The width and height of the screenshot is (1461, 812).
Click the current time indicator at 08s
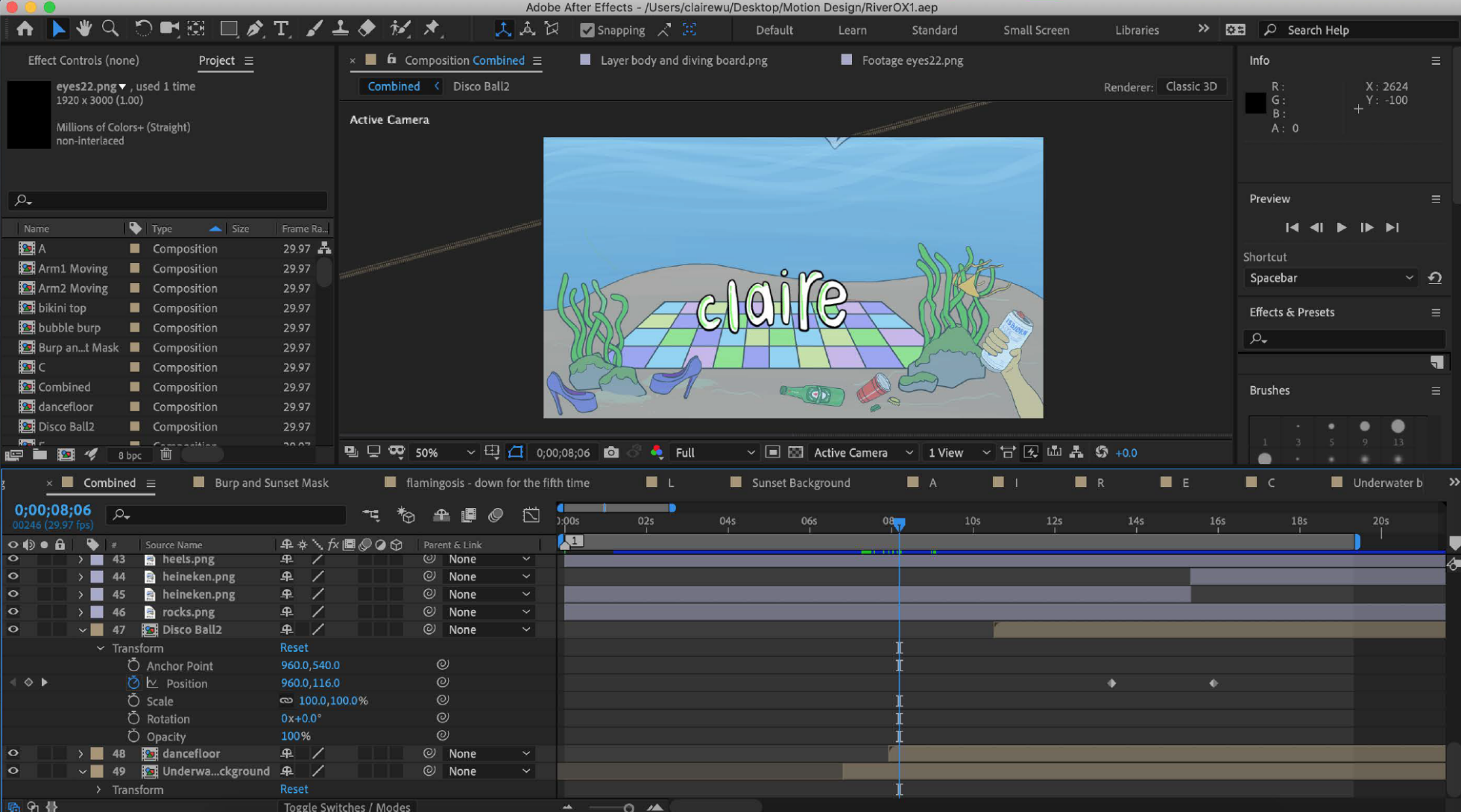899,524
